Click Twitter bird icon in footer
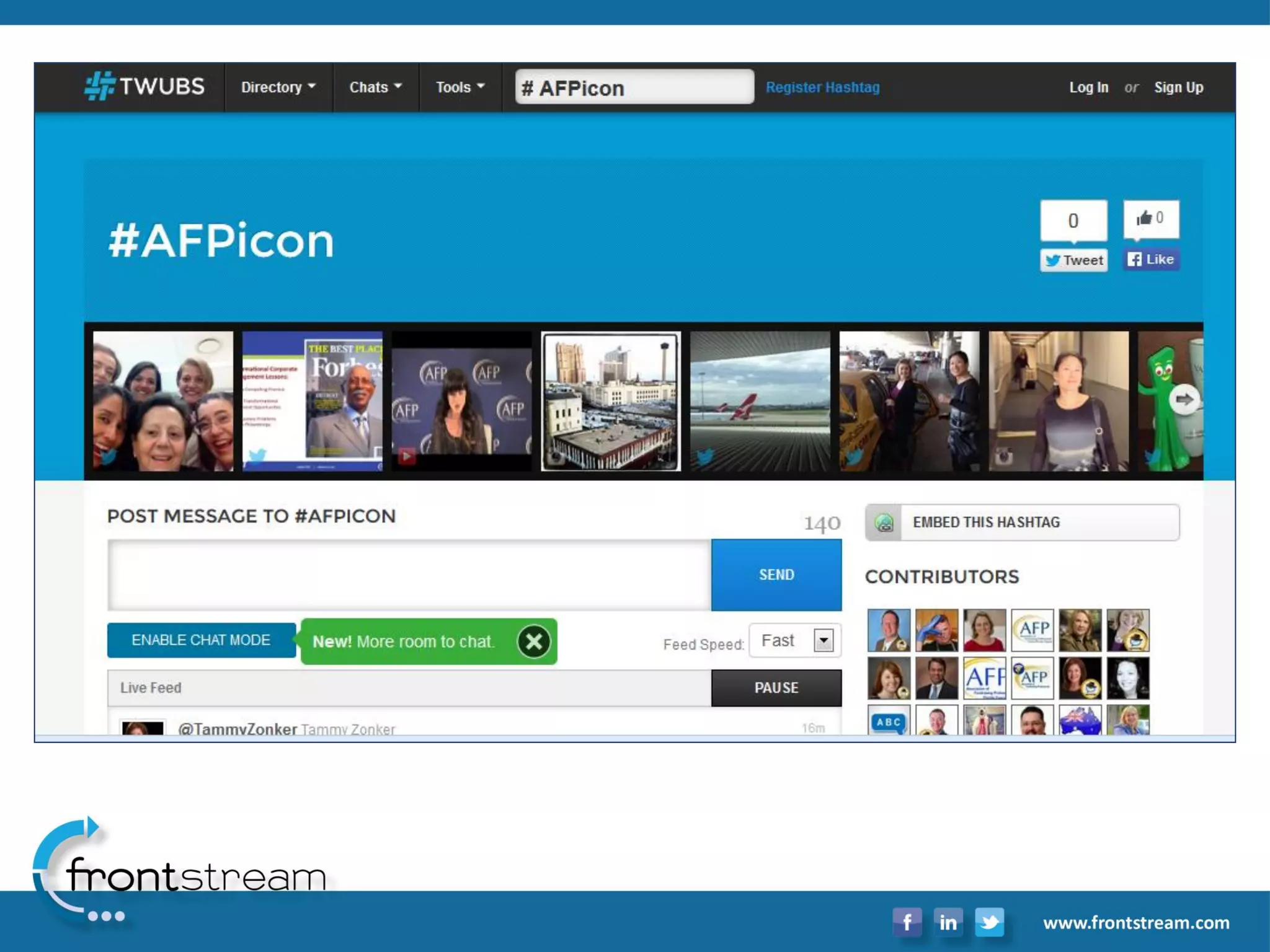 pyautogui.click(x=990, y=922)
